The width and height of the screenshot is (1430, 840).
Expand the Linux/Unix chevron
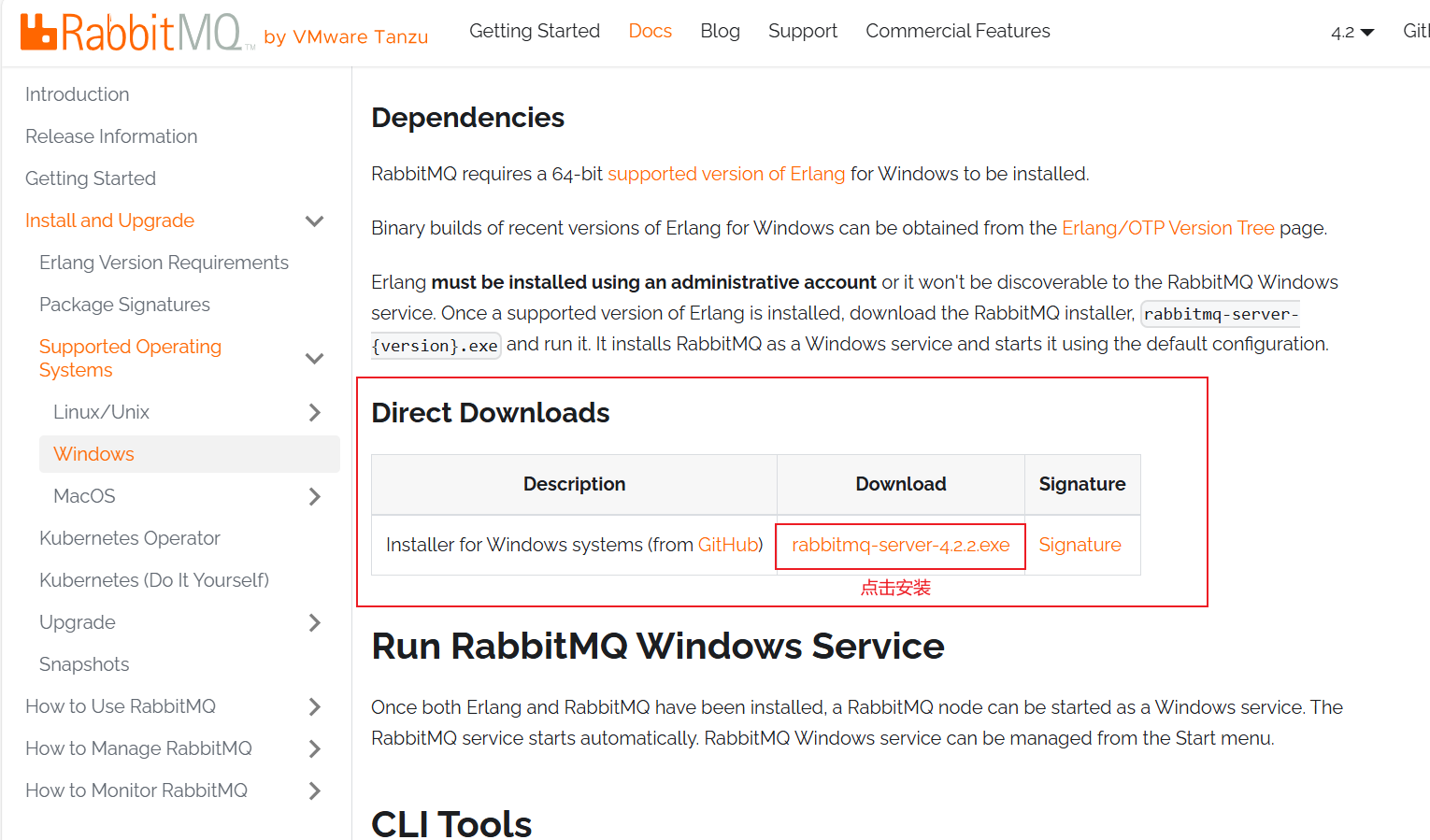(315, 412)
